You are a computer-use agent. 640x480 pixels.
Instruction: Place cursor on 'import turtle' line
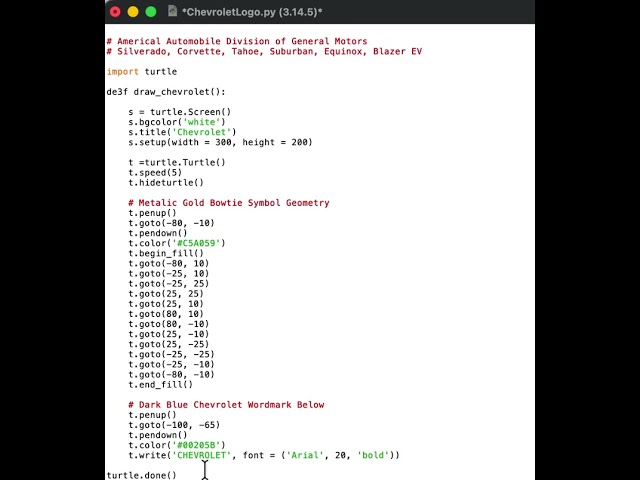tap(142, 72)
